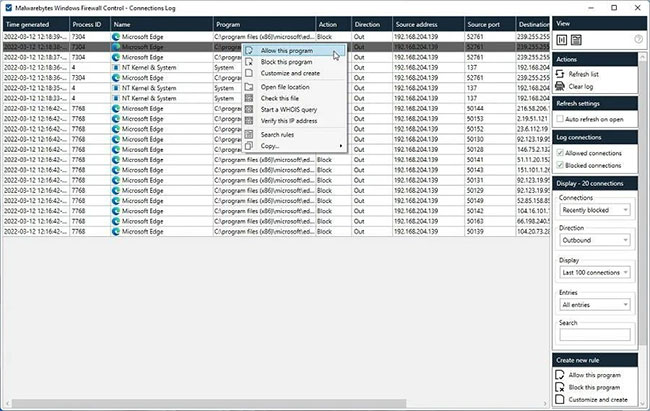Select Allow this program in context menu
The width and height of the screenshot is (650, 411).
(294, 51)
